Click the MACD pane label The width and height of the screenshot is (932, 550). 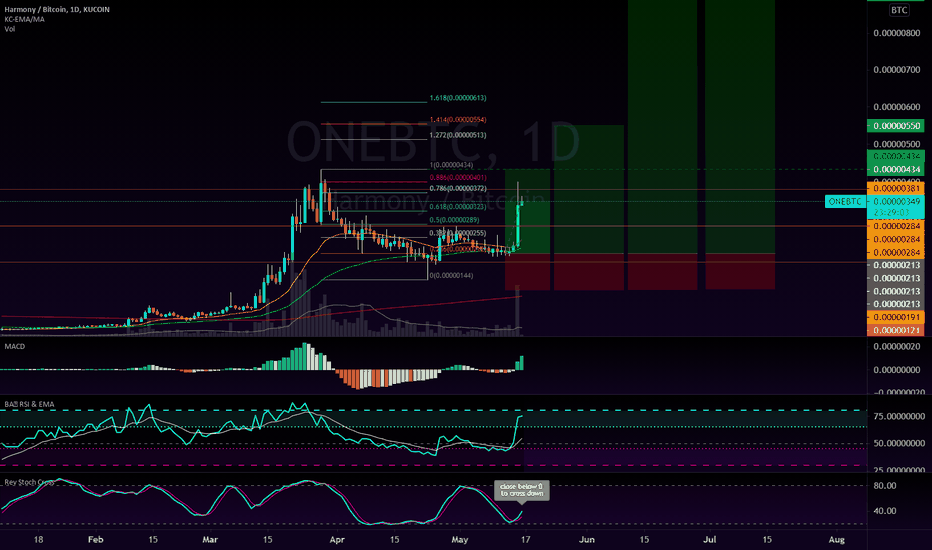click(x=15, y=346)
